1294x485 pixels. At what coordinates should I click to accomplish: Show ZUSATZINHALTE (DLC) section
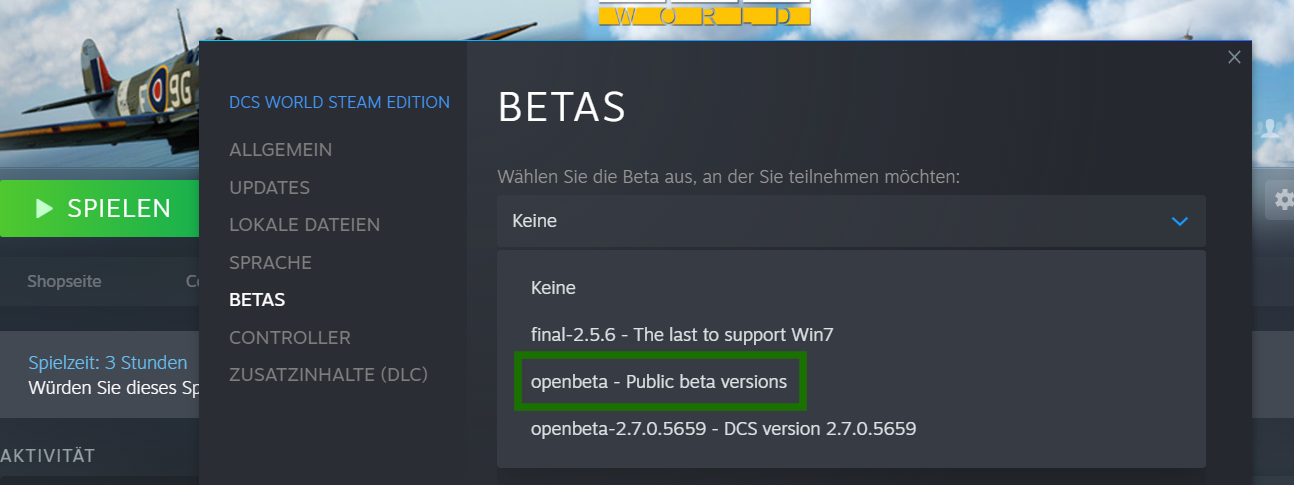click(328, 375)
